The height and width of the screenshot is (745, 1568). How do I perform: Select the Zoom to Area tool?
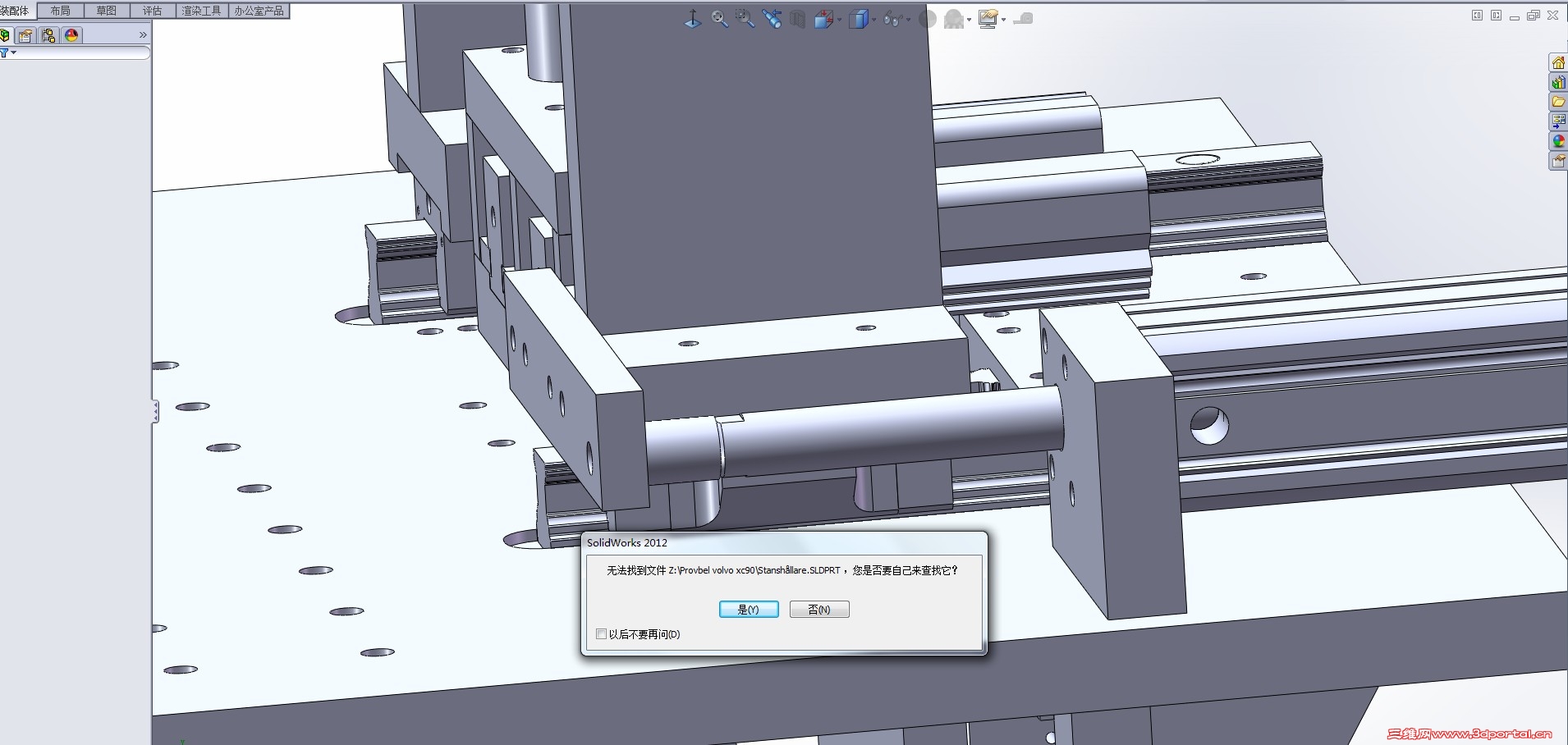pos(745,19)
